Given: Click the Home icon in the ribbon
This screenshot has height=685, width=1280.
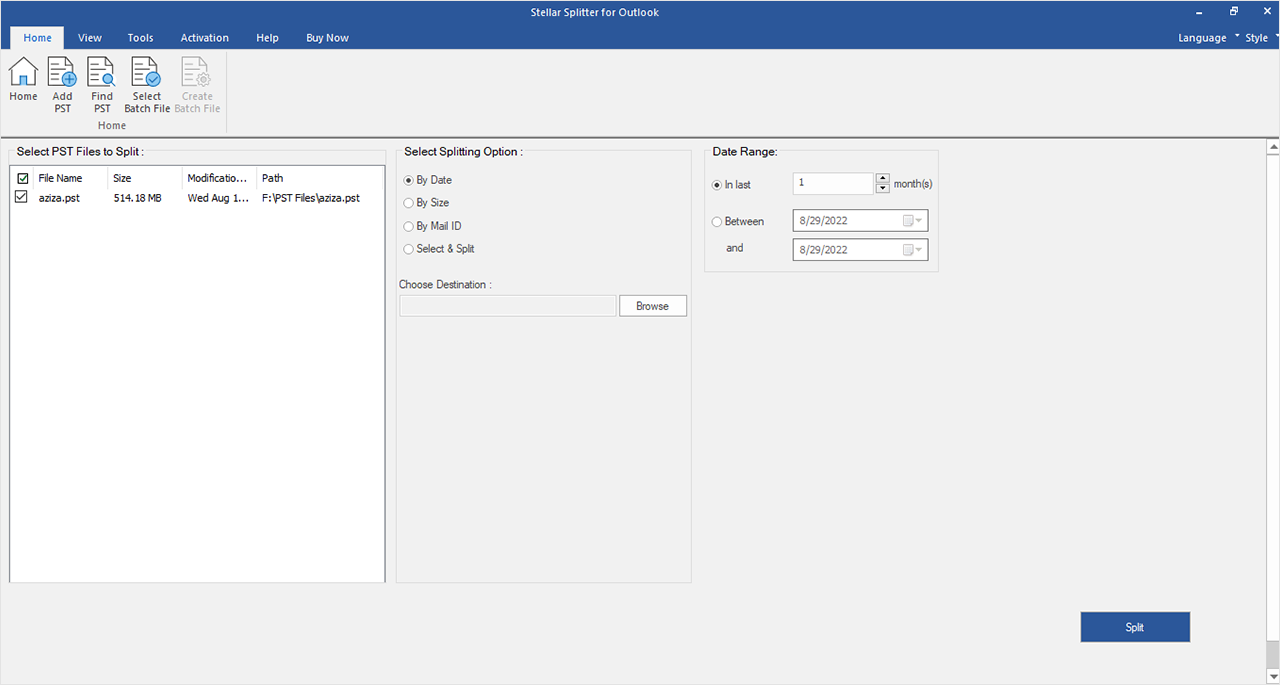Looking at the screenshot, I should [x=23, y=80].
